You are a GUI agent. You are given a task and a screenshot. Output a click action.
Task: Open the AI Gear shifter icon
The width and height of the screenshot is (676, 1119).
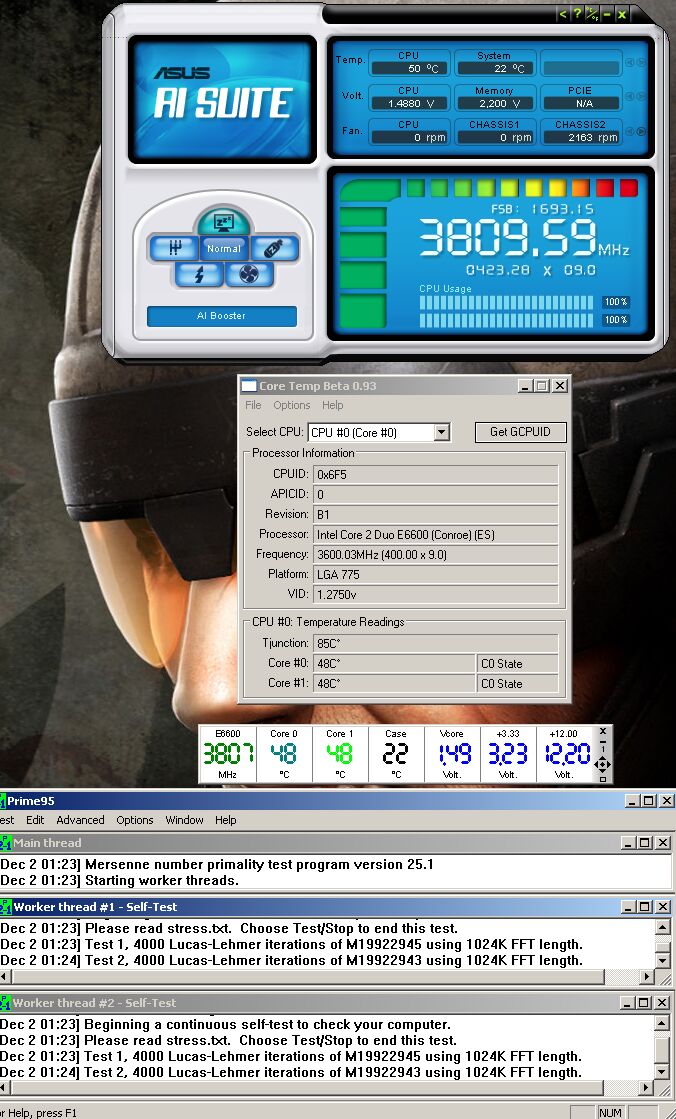173,248
